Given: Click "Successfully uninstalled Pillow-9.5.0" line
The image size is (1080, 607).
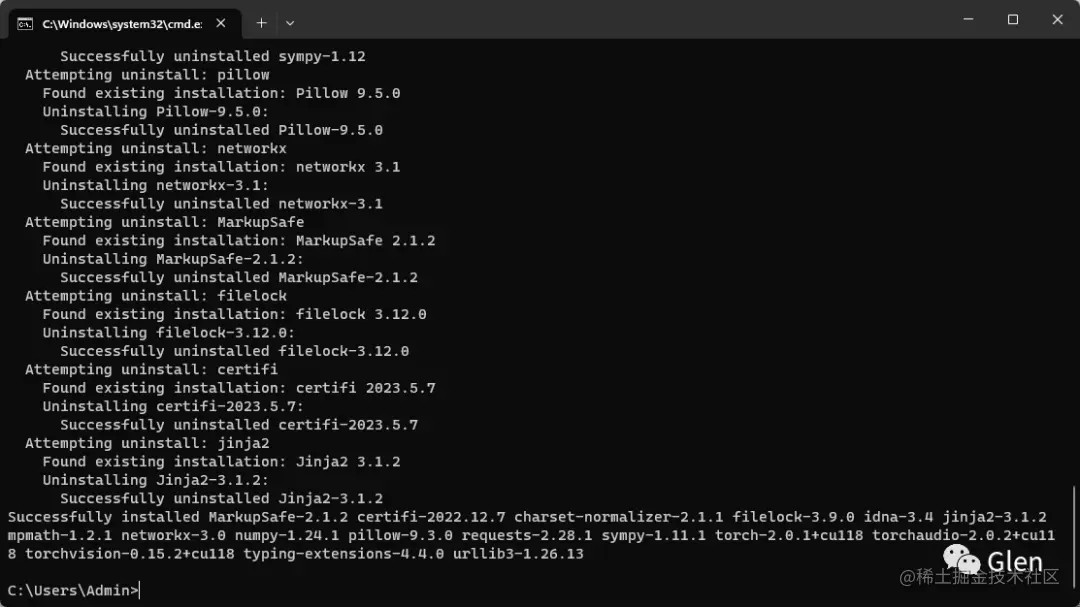Looking at the screenshot, I should 221,130.
